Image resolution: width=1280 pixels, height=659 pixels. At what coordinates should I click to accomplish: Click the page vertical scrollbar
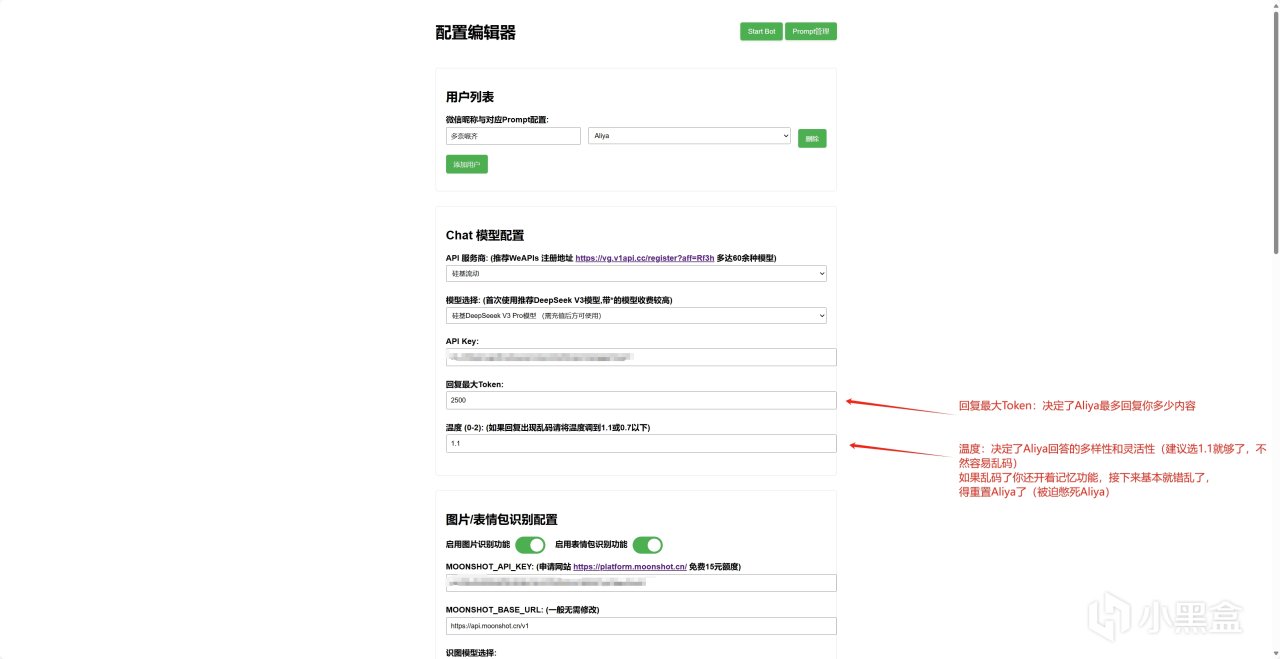point(1274,130)
